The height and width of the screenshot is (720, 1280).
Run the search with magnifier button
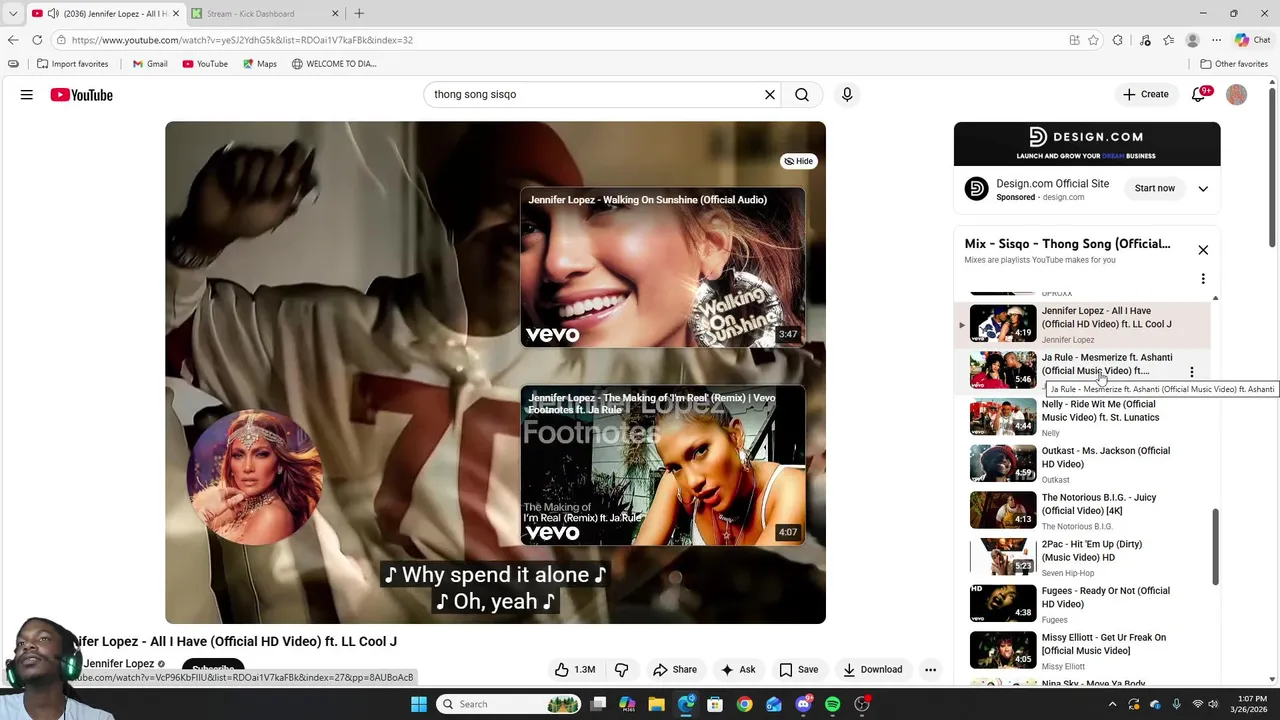[x=802, y=95]
